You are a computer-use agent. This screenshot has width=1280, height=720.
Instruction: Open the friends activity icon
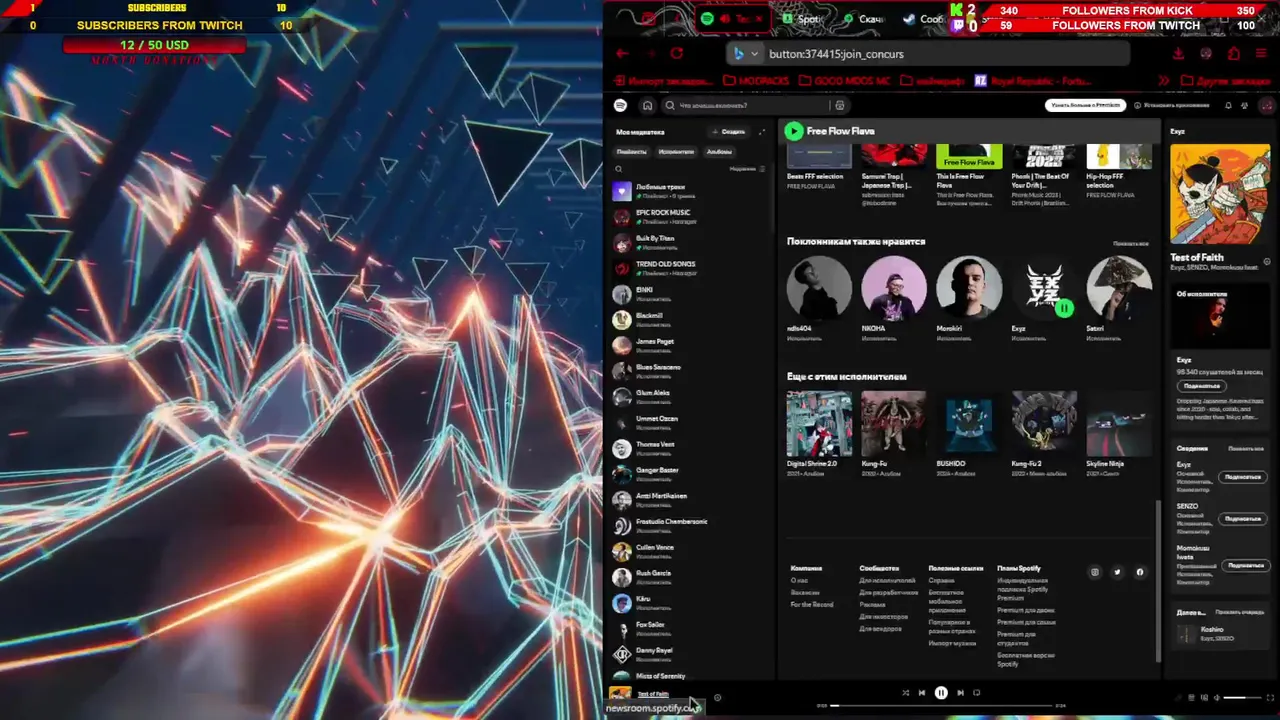point(1244,105)
